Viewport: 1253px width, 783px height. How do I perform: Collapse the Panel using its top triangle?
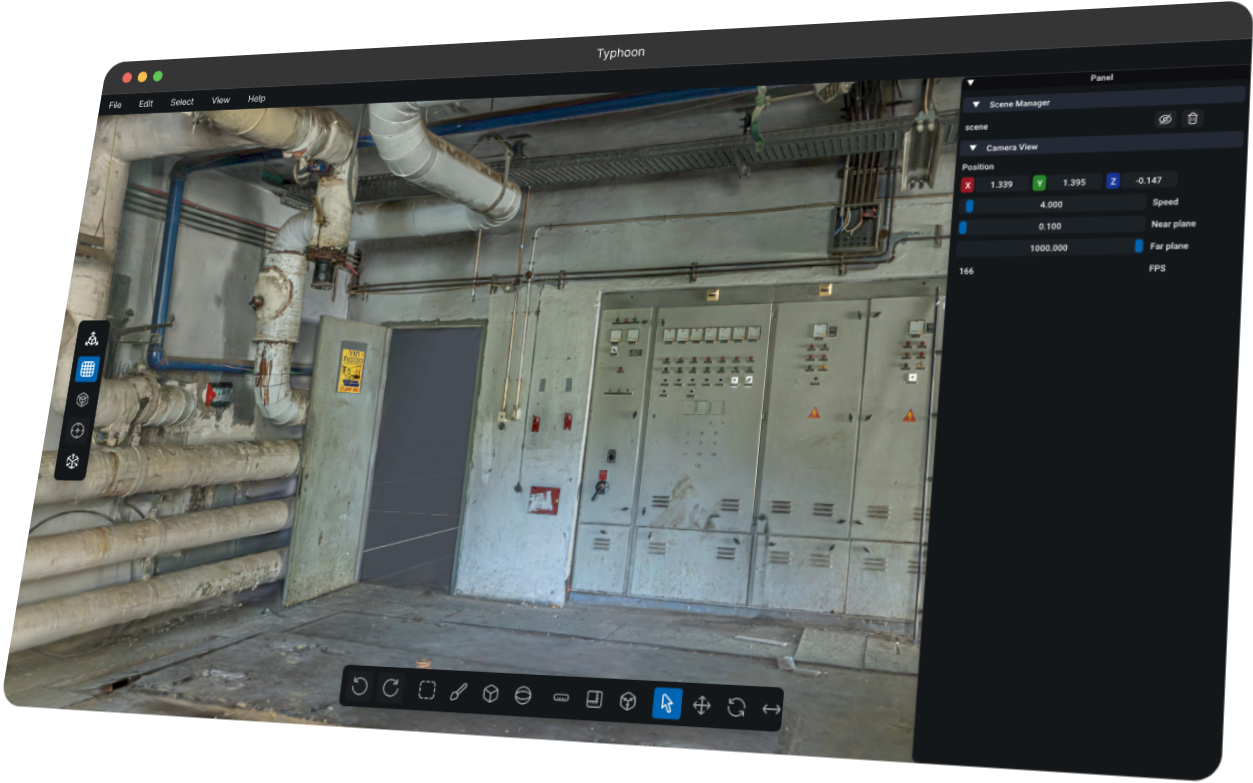tap(970, 83)
